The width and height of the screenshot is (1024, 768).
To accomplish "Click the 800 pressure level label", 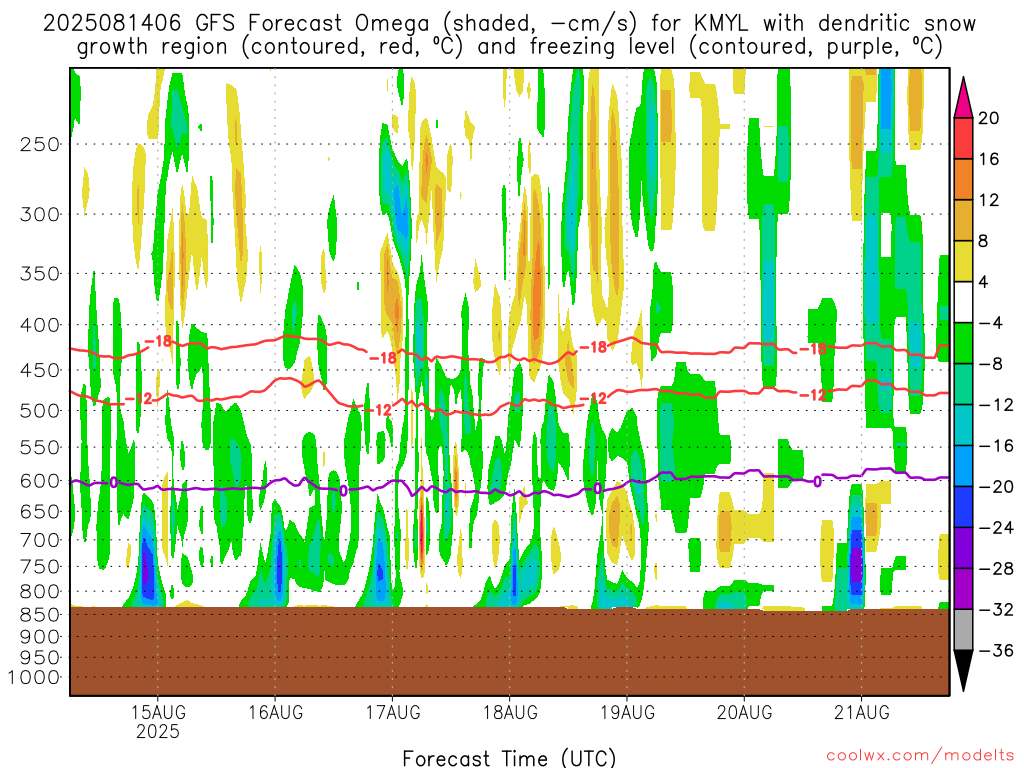I will [40, 592].
